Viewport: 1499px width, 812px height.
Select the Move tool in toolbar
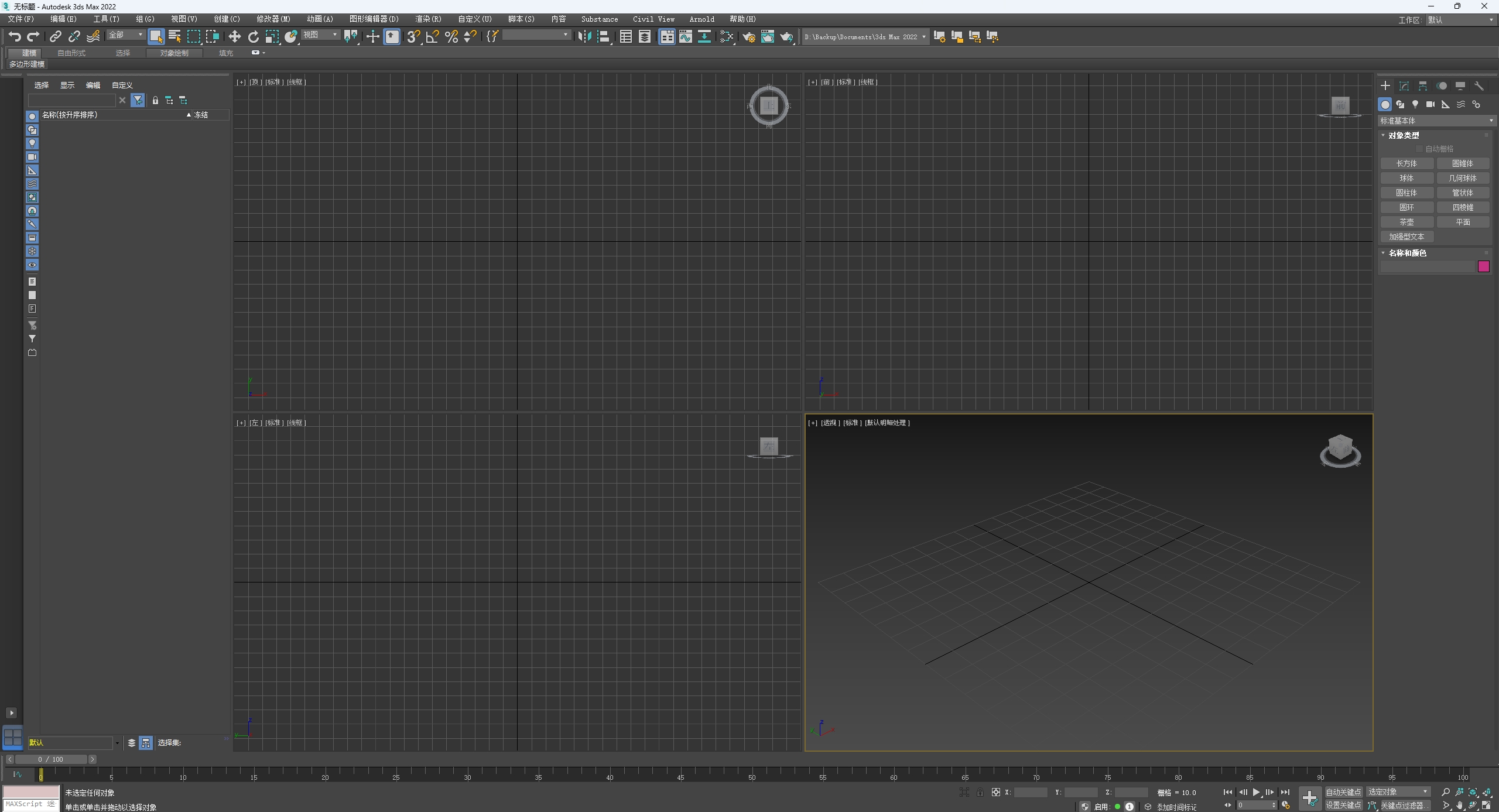click(234, 37)
